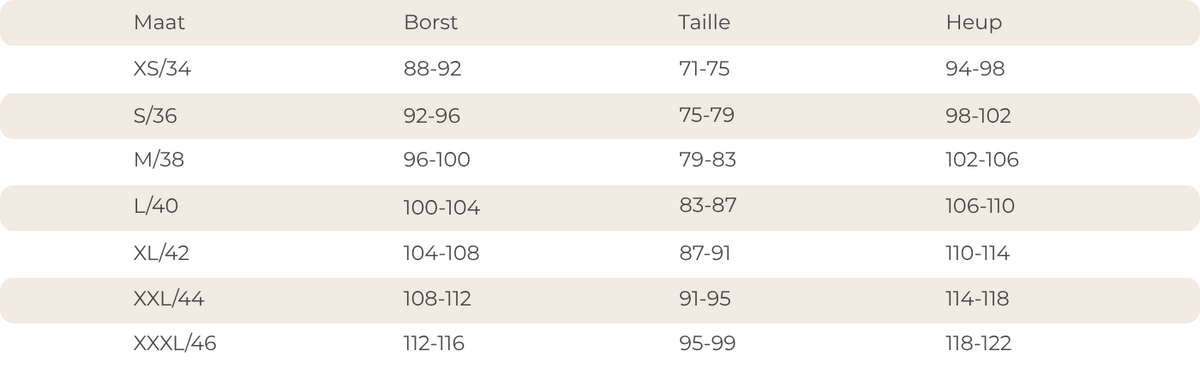The width and height of the screenshot is (1200, 369).
Task: Select the XXXL/46 size cell
Action: click(175, 344)
